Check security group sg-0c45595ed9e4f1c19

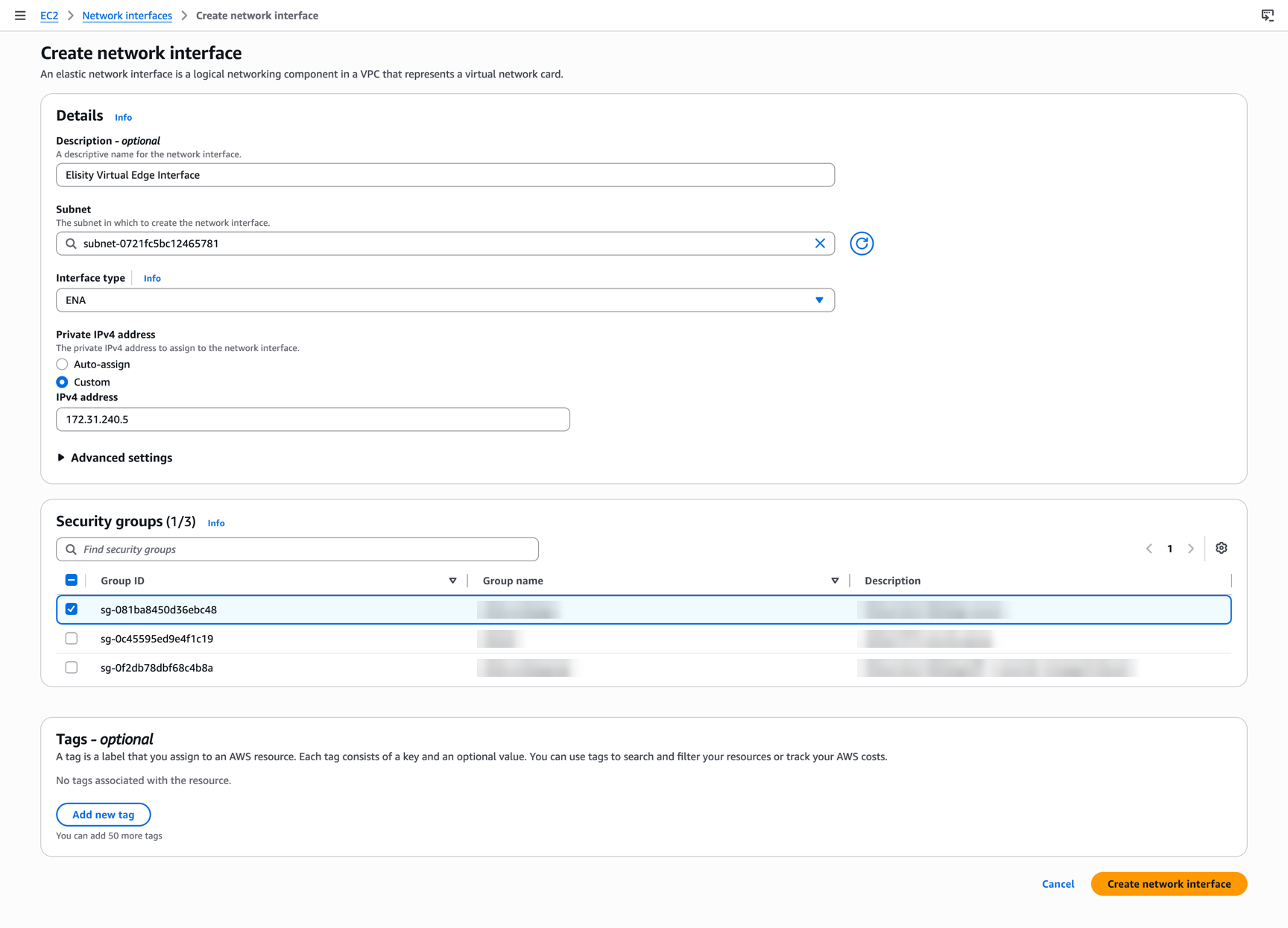tap(72, 639)
